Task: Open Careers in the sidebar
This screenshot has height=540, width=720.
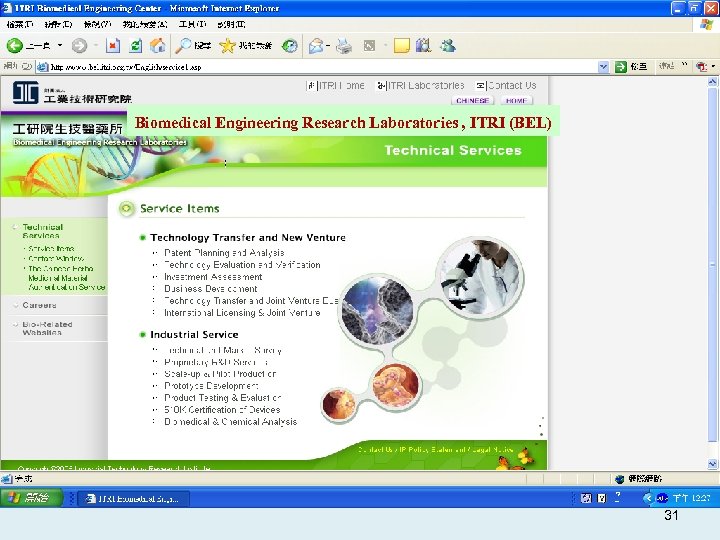Action: click(39, 305)
